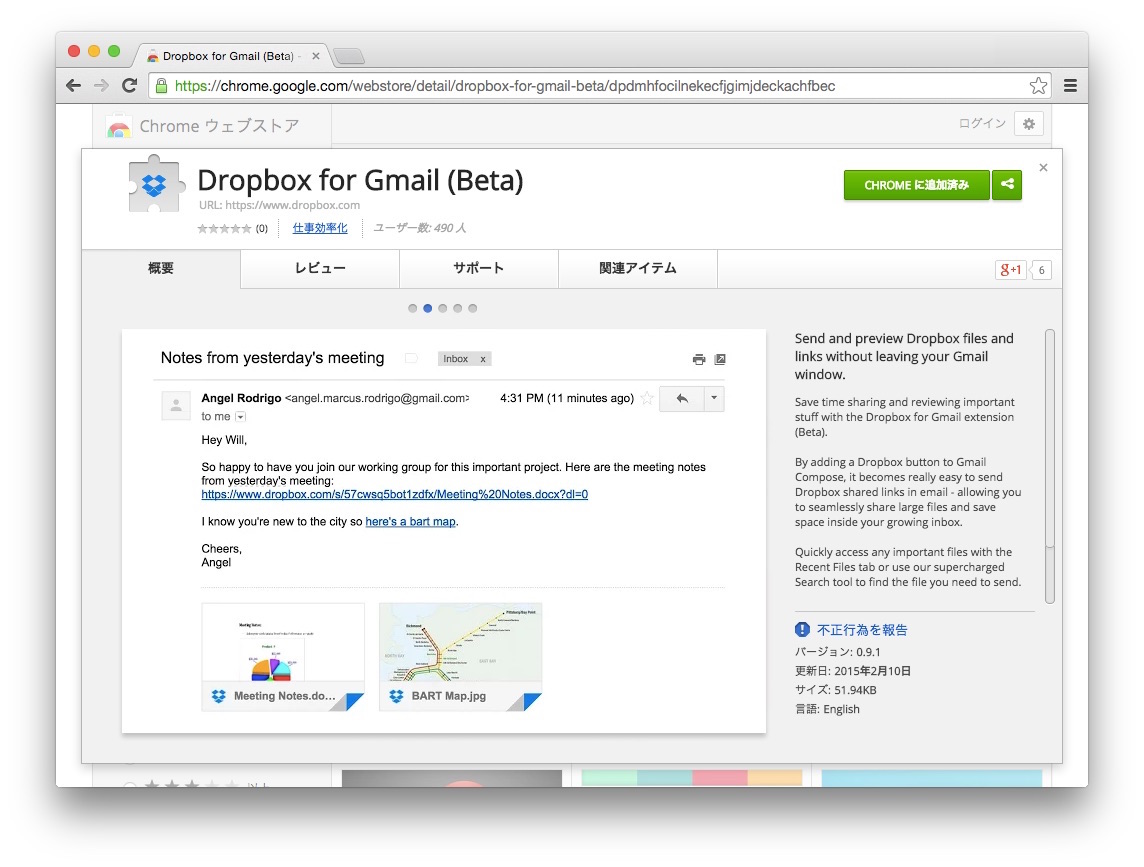The width and height of the screenshot is (1144, 867).
Task: Open the Meeting Notes.do... attachment thumbnail
Action: point(283,657)
